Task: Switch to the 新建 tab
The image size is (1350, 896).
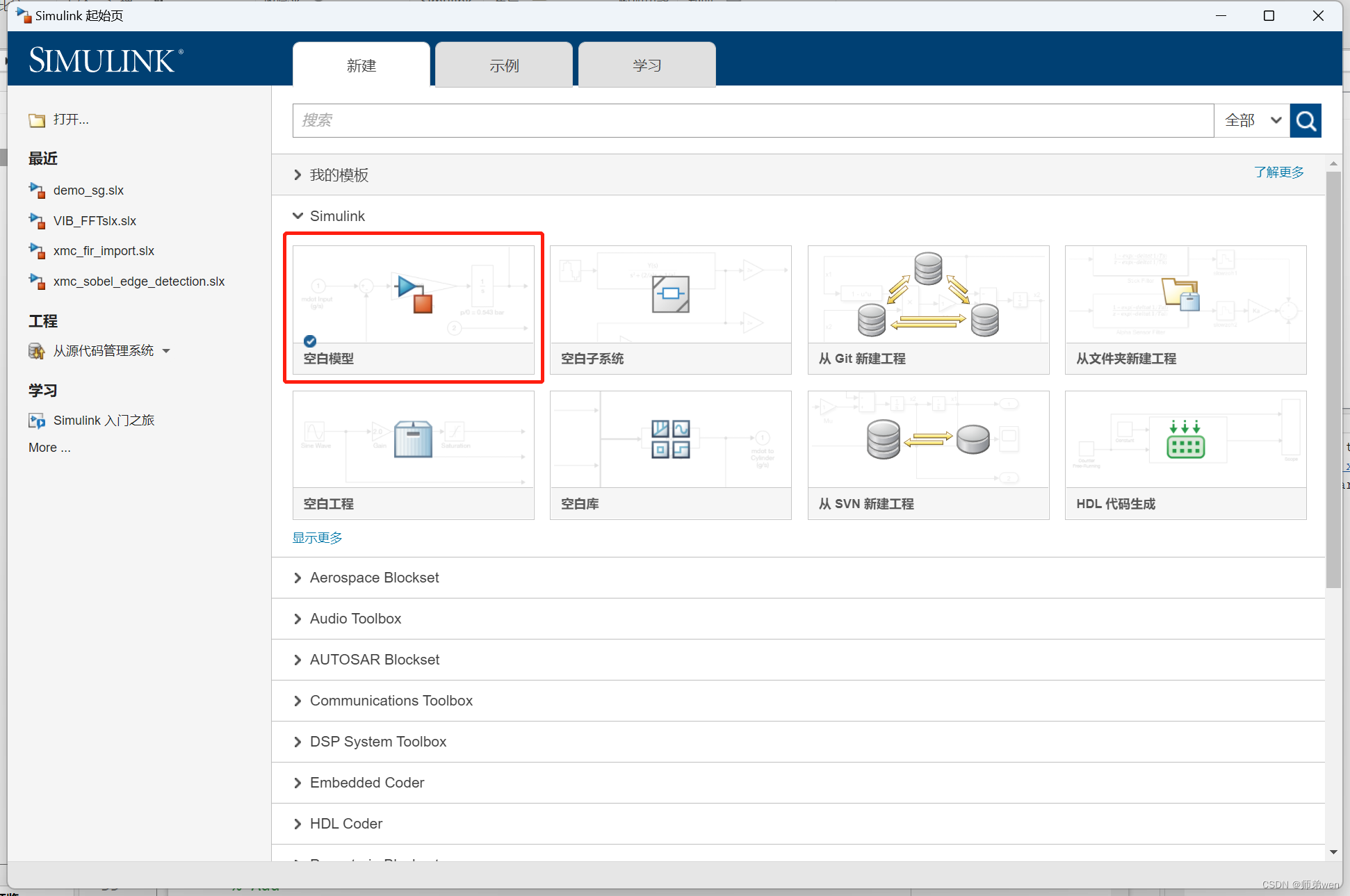Action: pyautogui.click(x=361, y=65)
